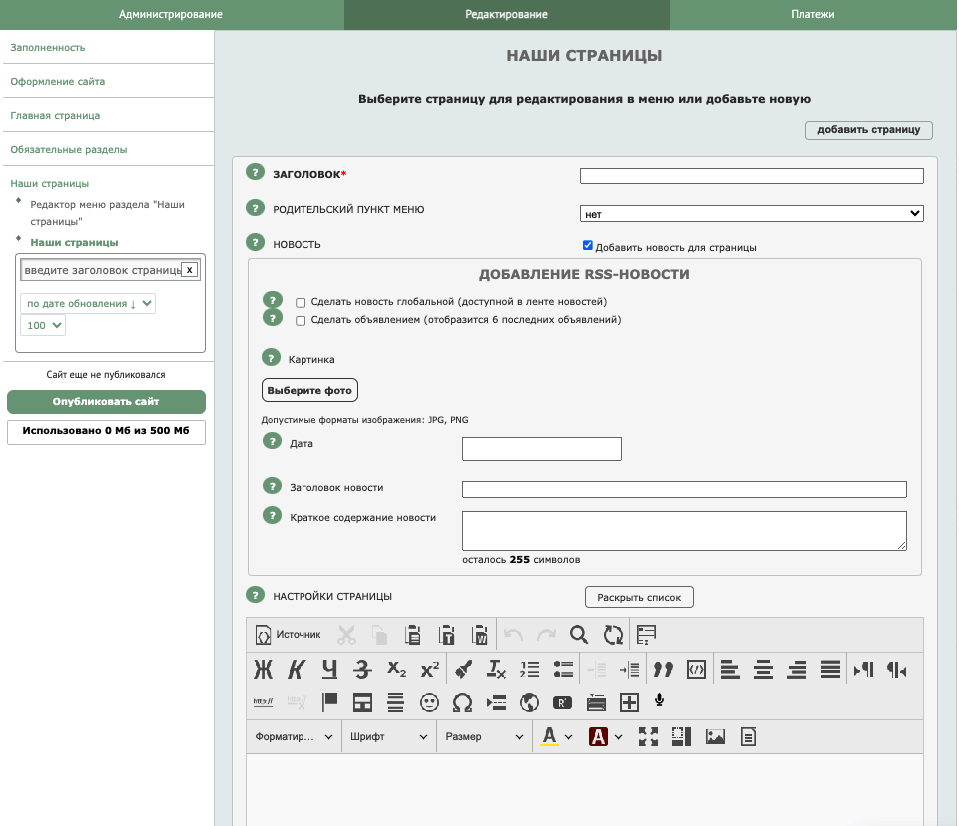The width and height of the screenshot is (959, 826).
Task: Click Paste as plain text icon
Action: pyautogui.click(x=446, y=635)
